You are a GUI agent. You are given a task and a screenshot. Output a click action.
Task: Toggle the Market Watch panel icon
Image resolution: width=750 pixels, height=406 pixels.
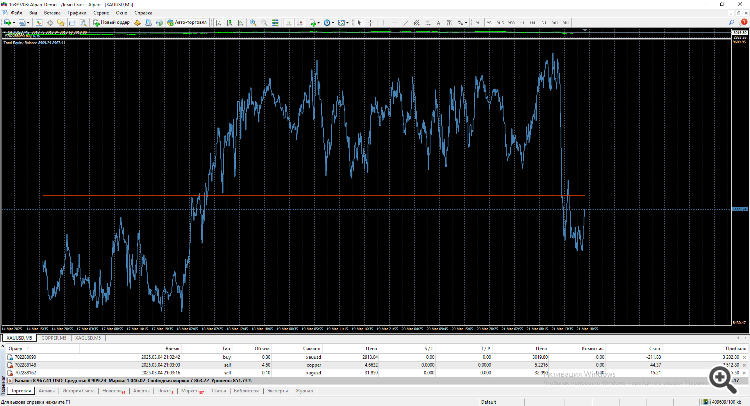[39, 22]
